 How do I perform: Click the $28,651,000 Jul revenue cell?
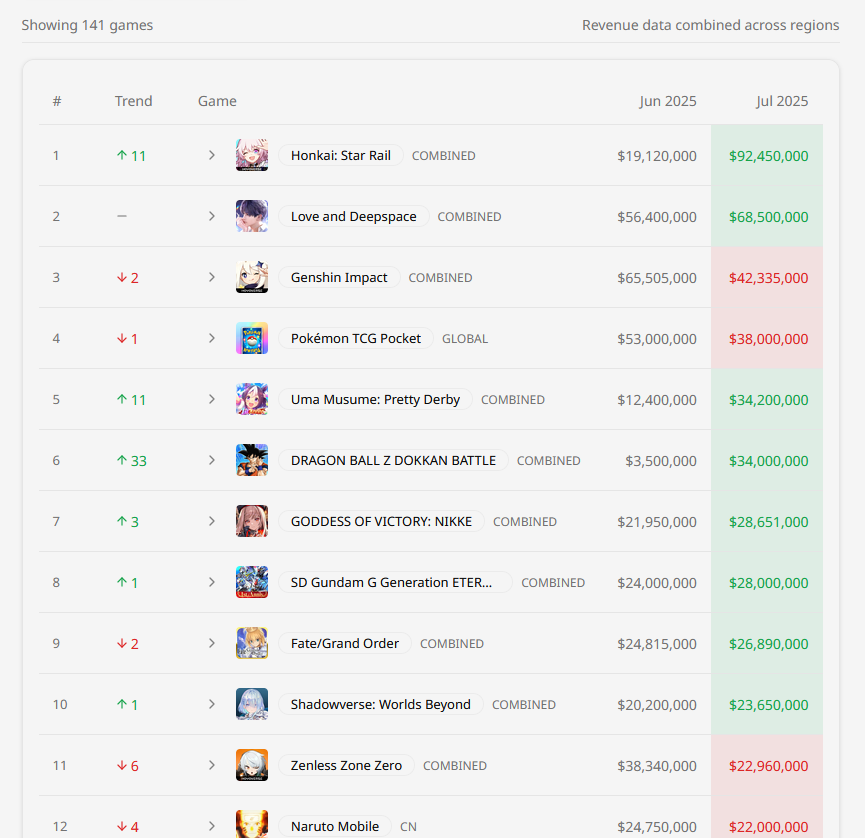(768, 521)
